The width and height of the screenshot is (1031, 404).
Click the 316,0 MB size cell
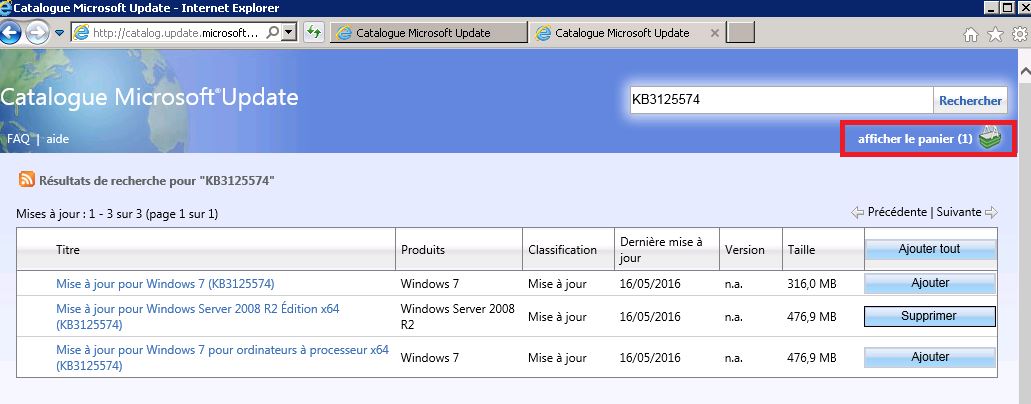(811, 284)
